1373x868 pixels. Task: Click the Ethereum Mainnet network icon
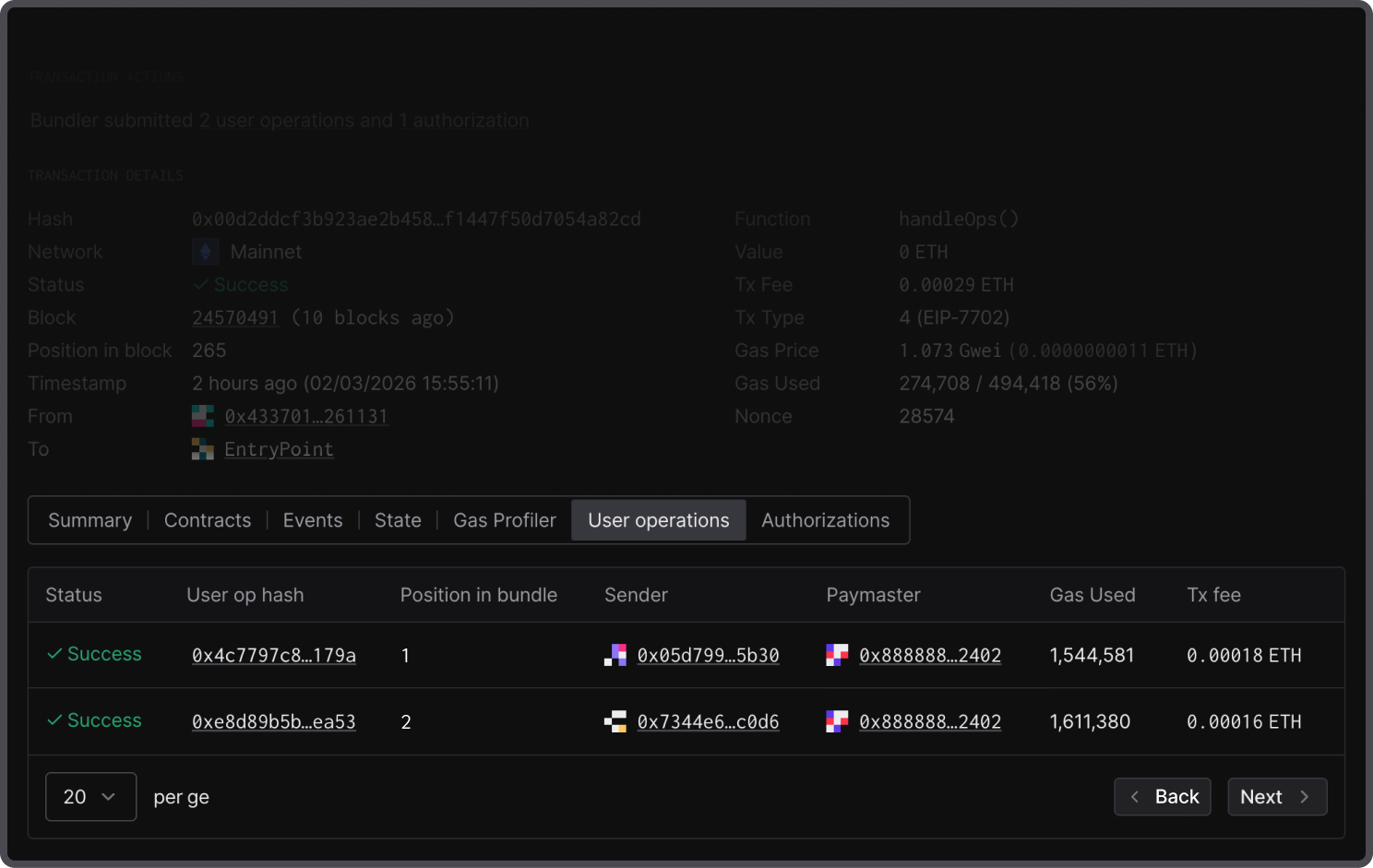pyautogui.click(x=205, y=252)
